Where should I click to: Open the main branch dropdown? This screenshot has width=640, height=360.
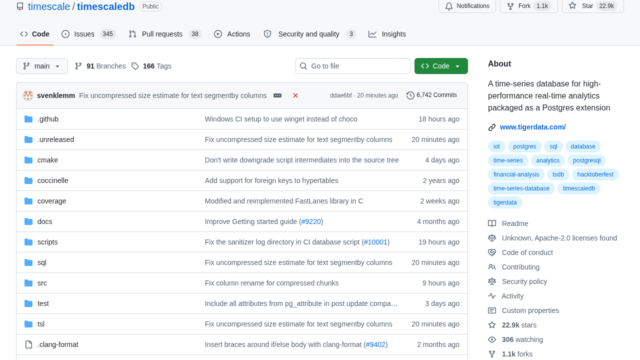coord(42,66)
